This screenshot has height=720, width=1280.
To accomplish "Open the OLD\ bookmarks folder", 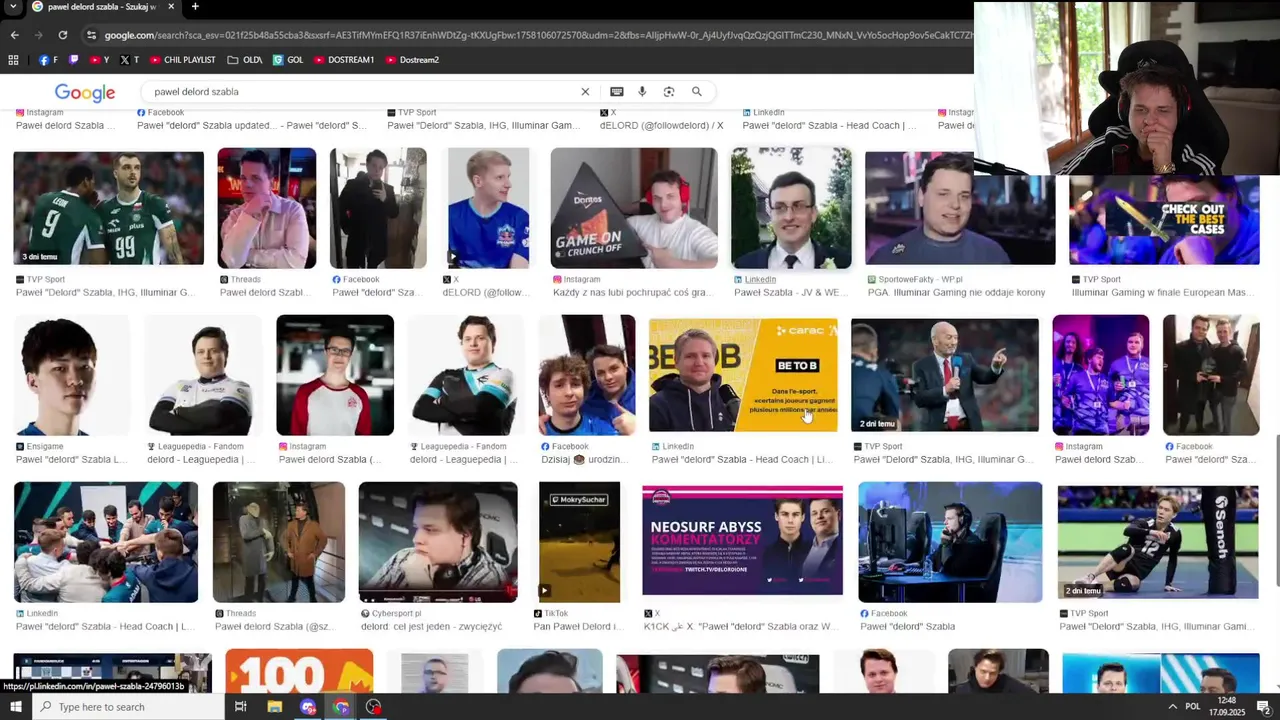I will coord(244,60).
